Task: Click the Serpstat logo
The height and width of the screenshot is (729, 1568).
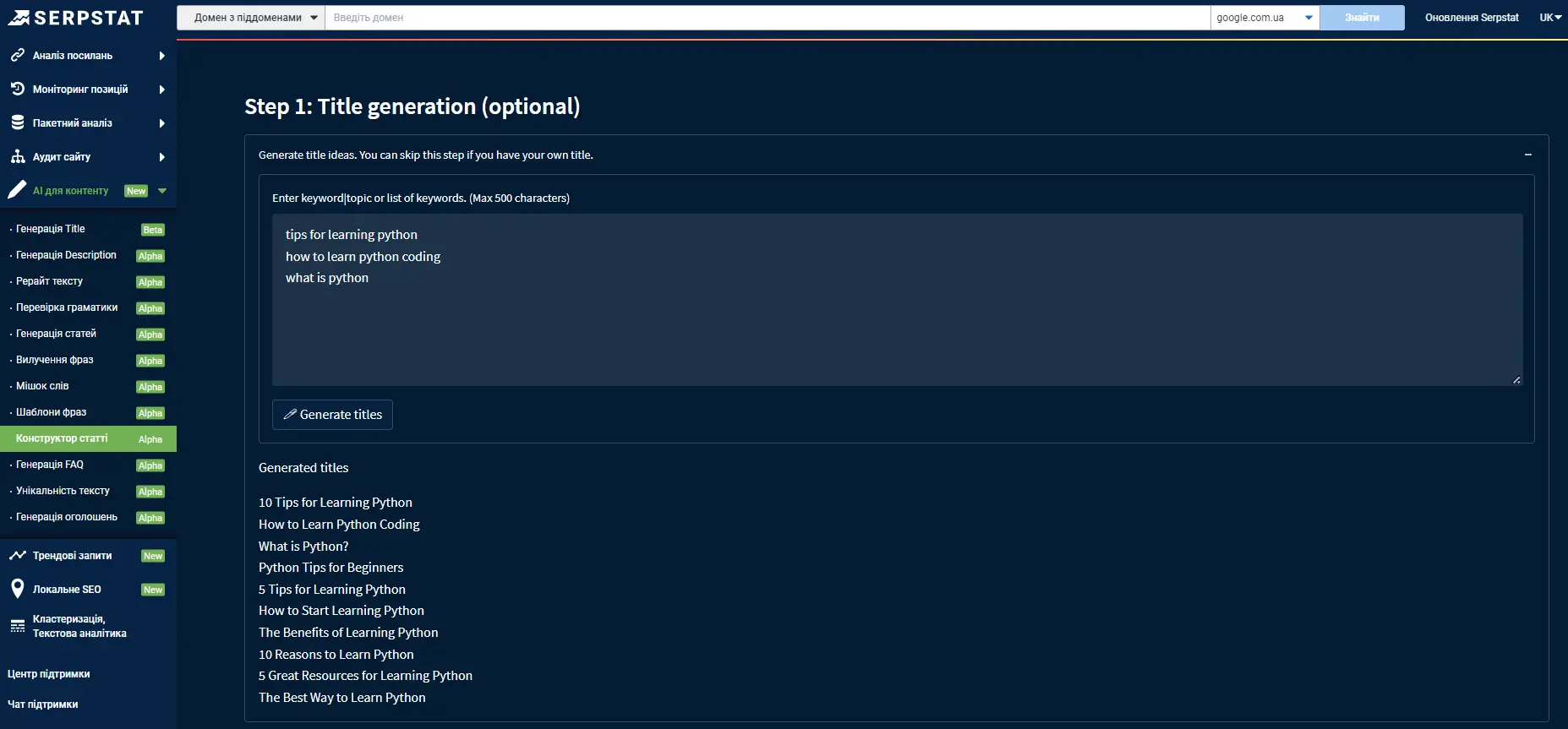Action: pyautogui.click(x=76, y=18)
